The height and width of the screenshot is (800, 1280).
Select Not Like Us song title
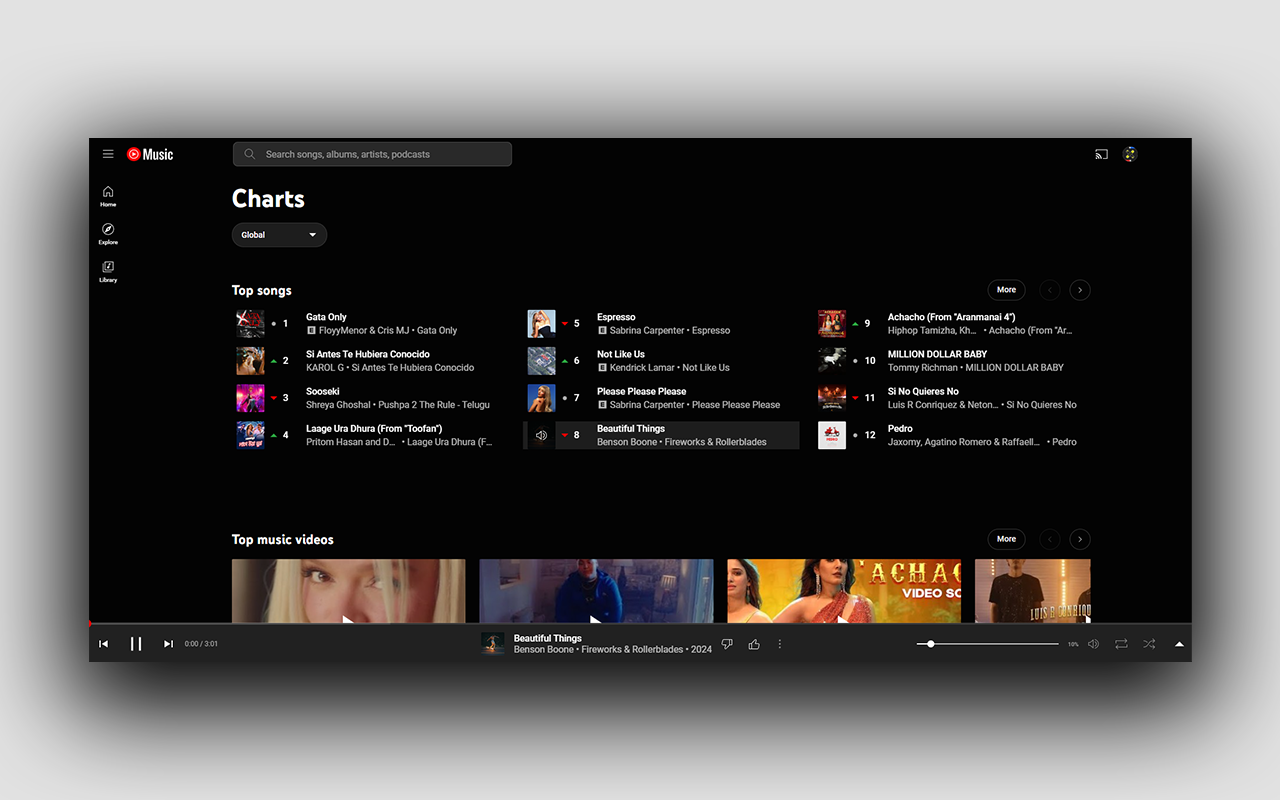tap(621, 354)
